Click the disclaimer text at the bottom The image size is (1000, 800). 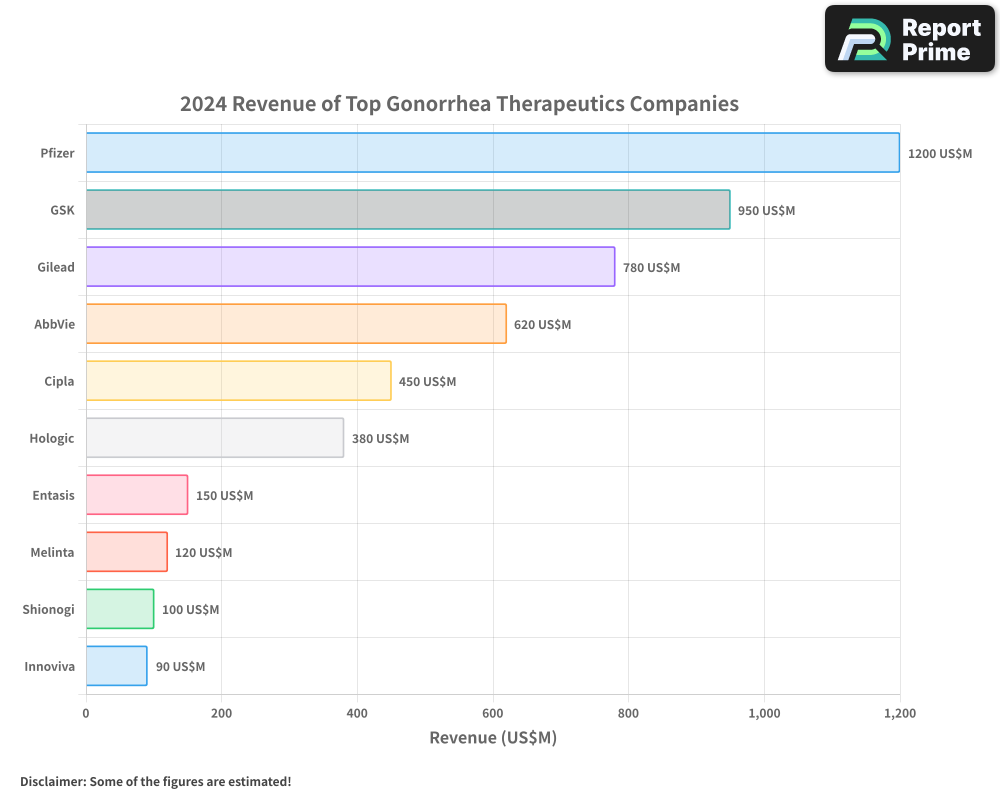point(156,782)
